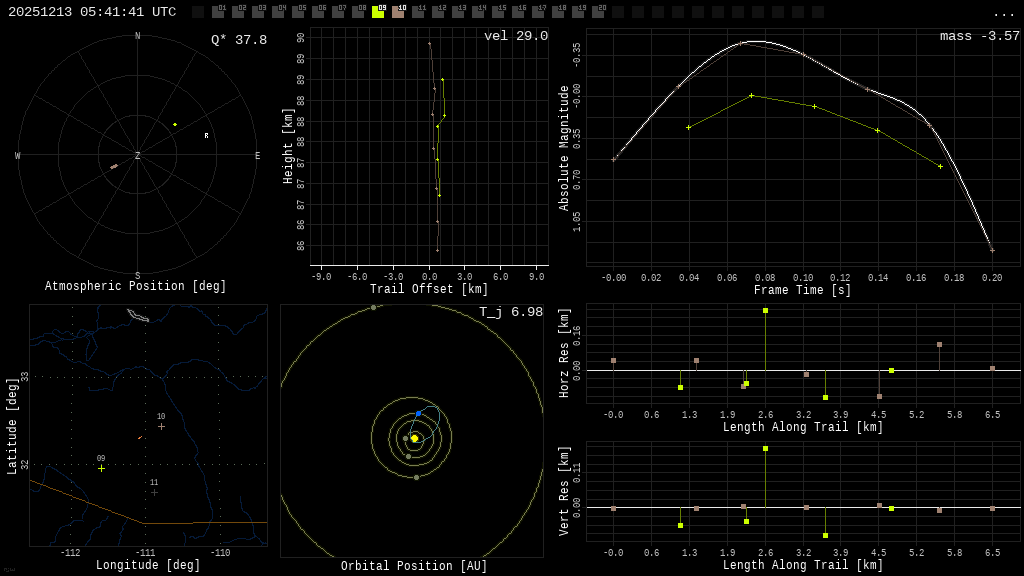This screenshot has width=1024, height=576.
Task: Click the Q* 37.8 value label
Action: point(239,40)
